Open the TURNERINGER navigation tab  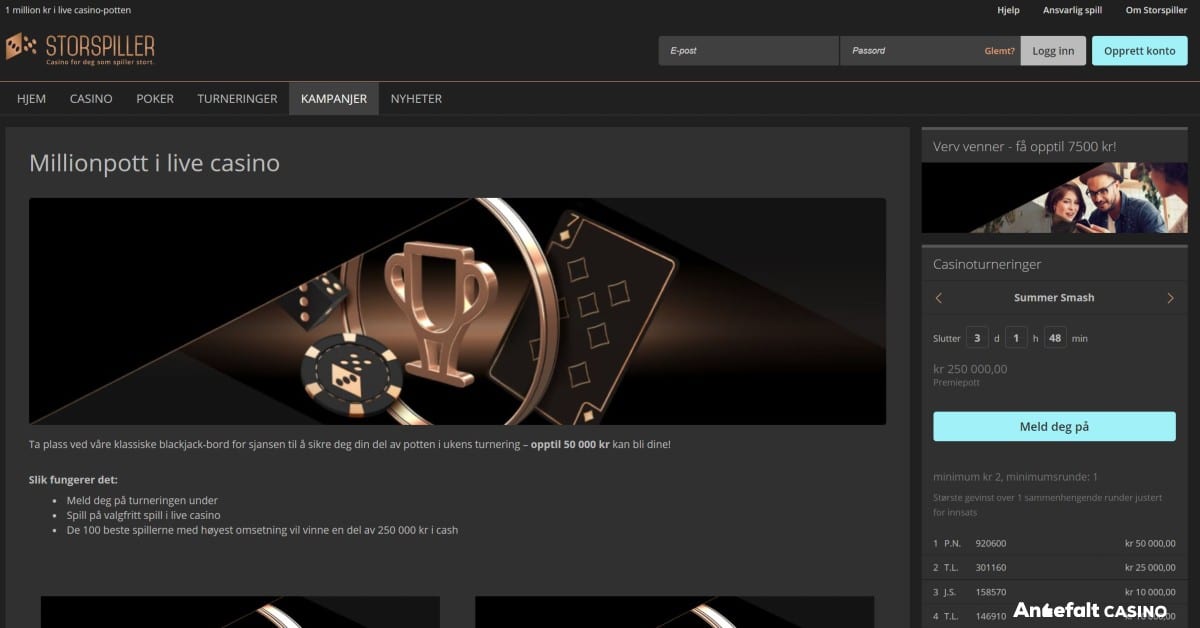coord(237,99)
